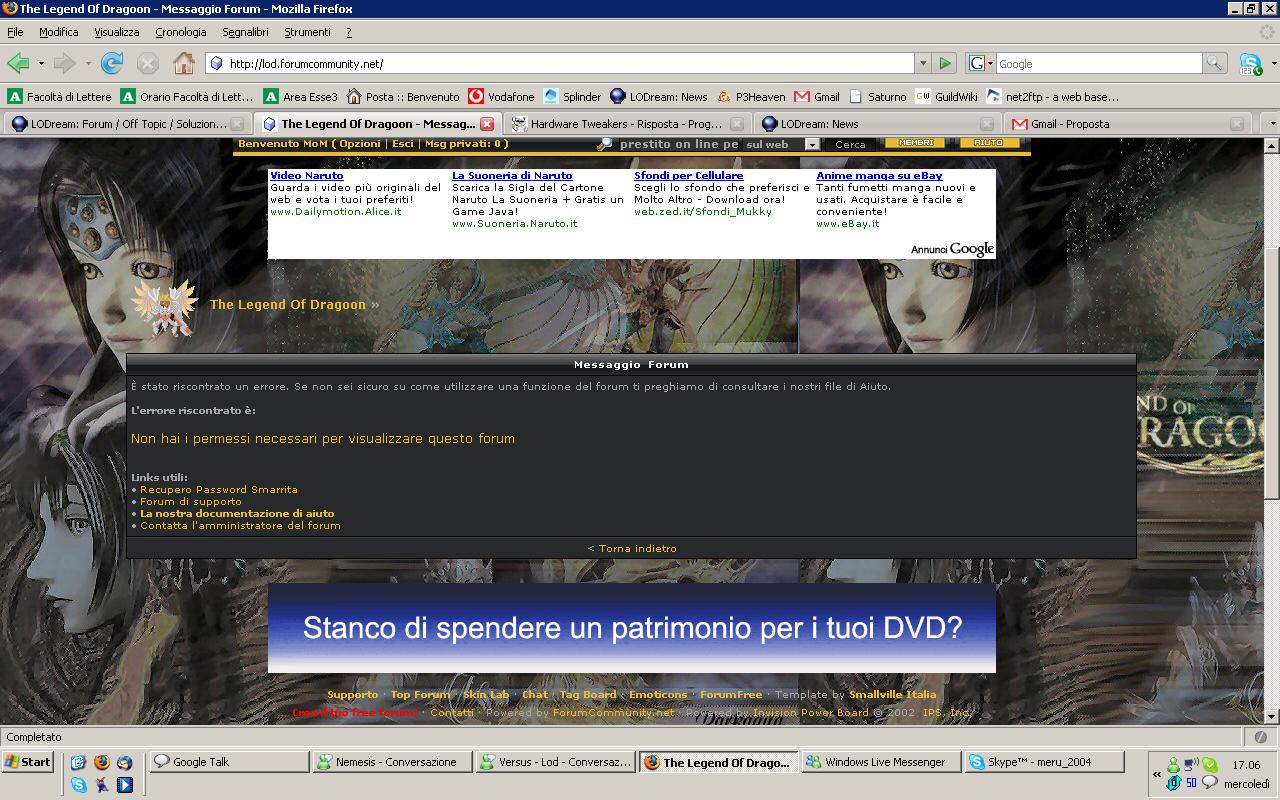Image resolution: width=1280 pixels, height=800 pixels.
Task: Open the 'sul web' search scope dropdown
Action: tap(812, 144)
